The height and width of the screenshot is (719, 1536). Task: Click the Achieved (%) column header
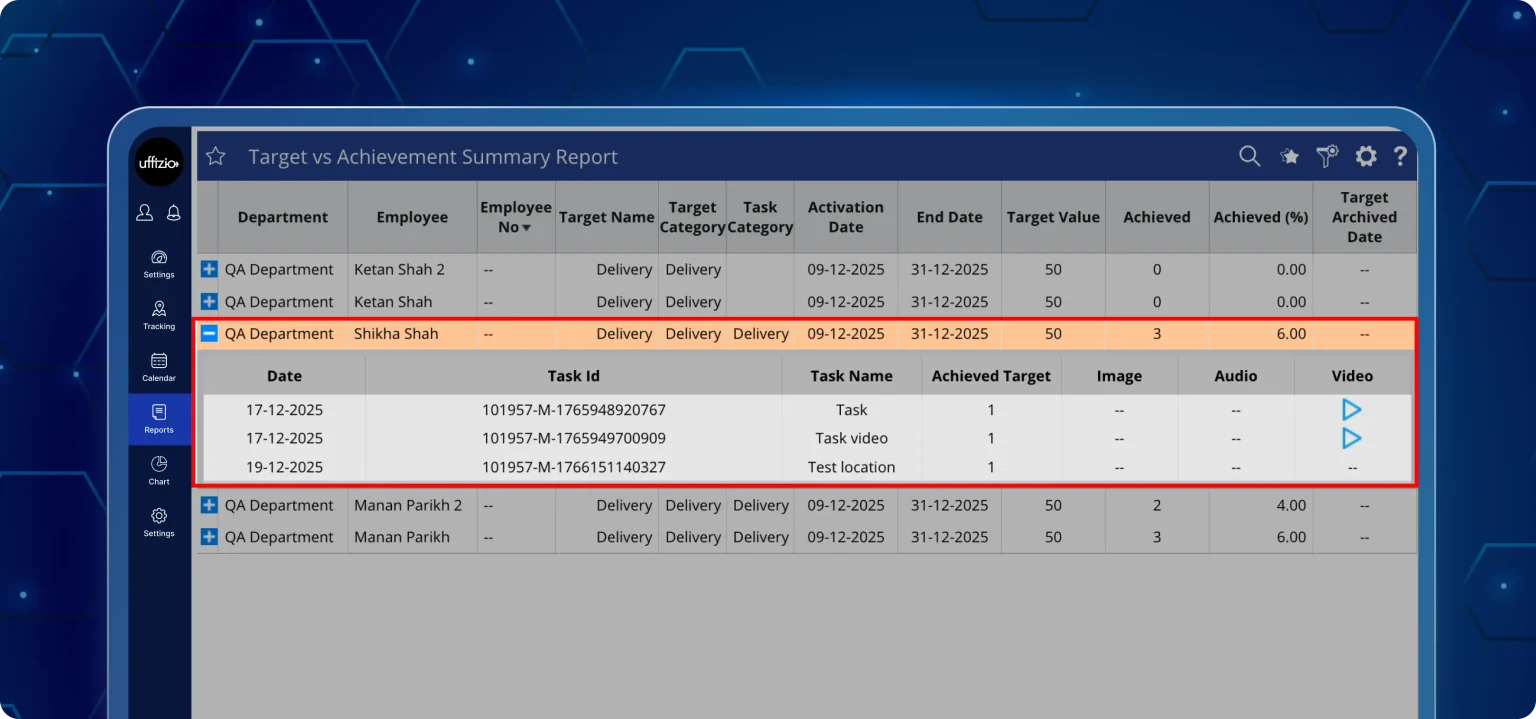[x=1260, y=217]
